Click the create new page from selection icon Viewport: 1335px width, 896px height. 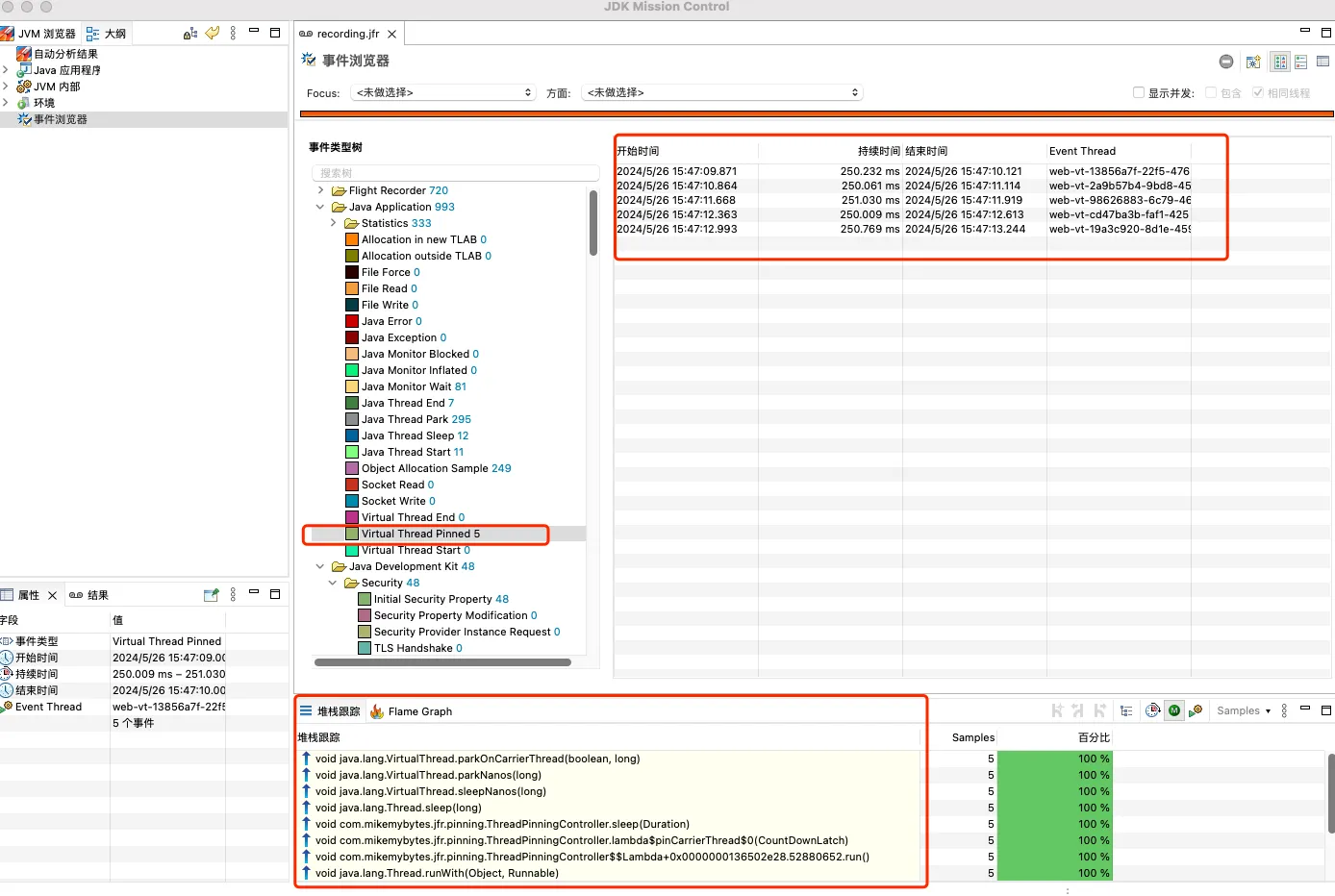(1253, 62)
